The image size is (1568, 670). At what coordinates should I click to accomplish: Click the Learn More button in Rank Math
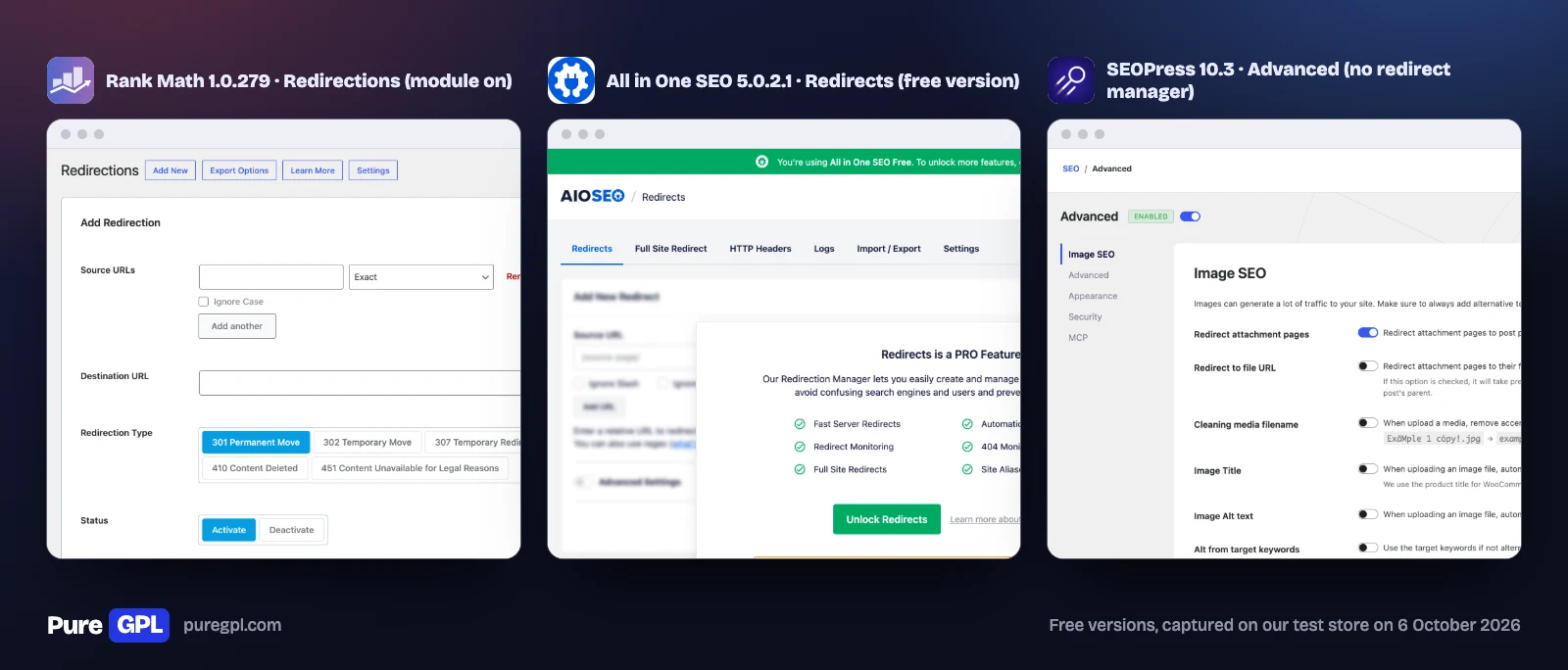click(313, 170)
